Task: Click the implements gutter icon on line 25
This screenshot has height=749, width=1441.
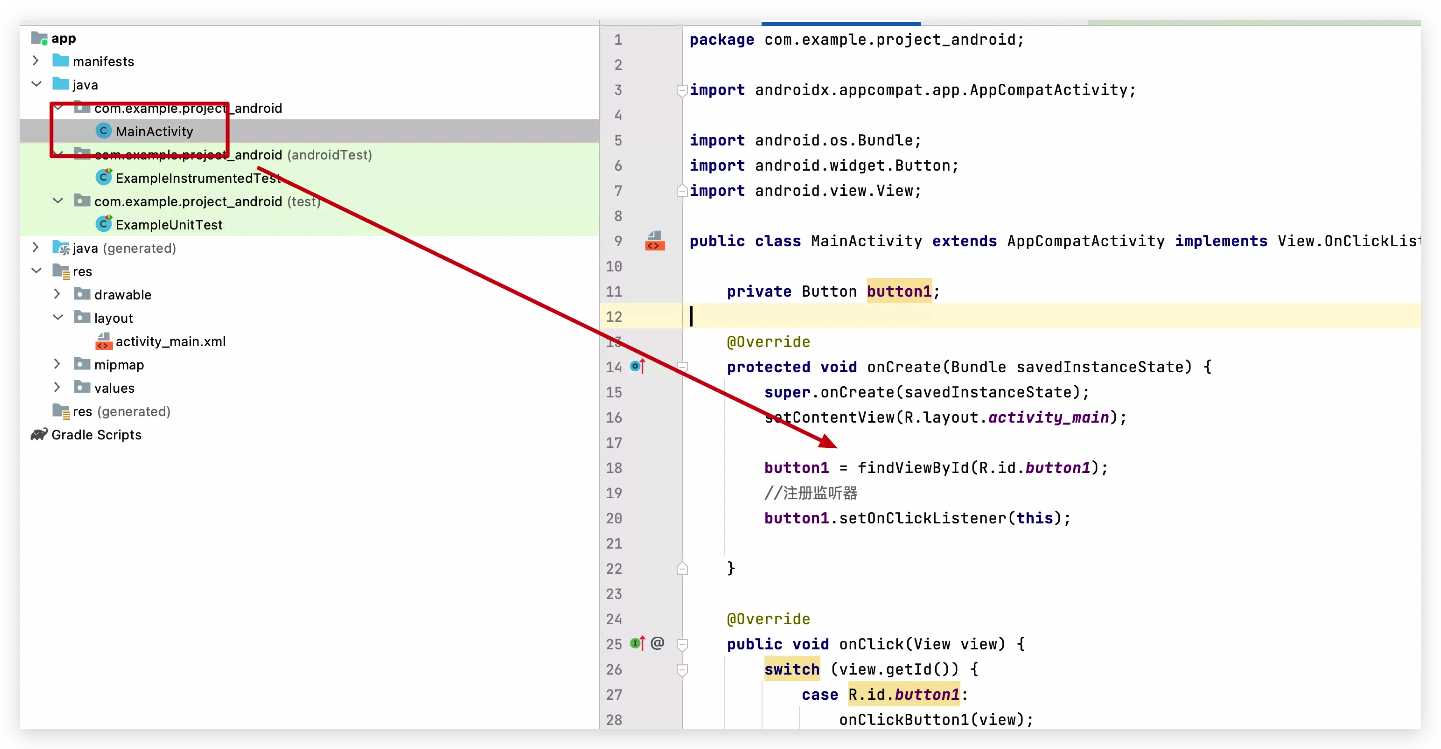Action: click(x=638, y=644)
